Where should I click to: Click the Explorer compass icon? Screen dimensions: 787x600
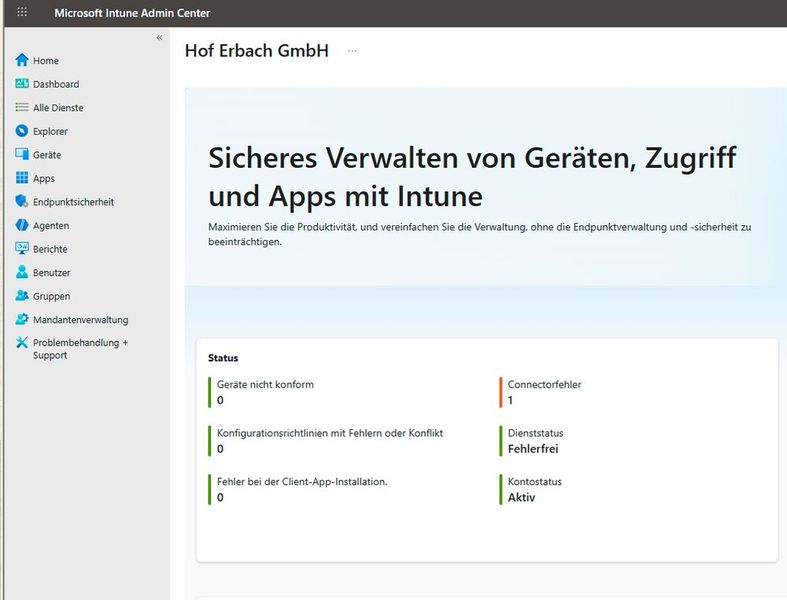pyautogui.click(x=22, y=131)
